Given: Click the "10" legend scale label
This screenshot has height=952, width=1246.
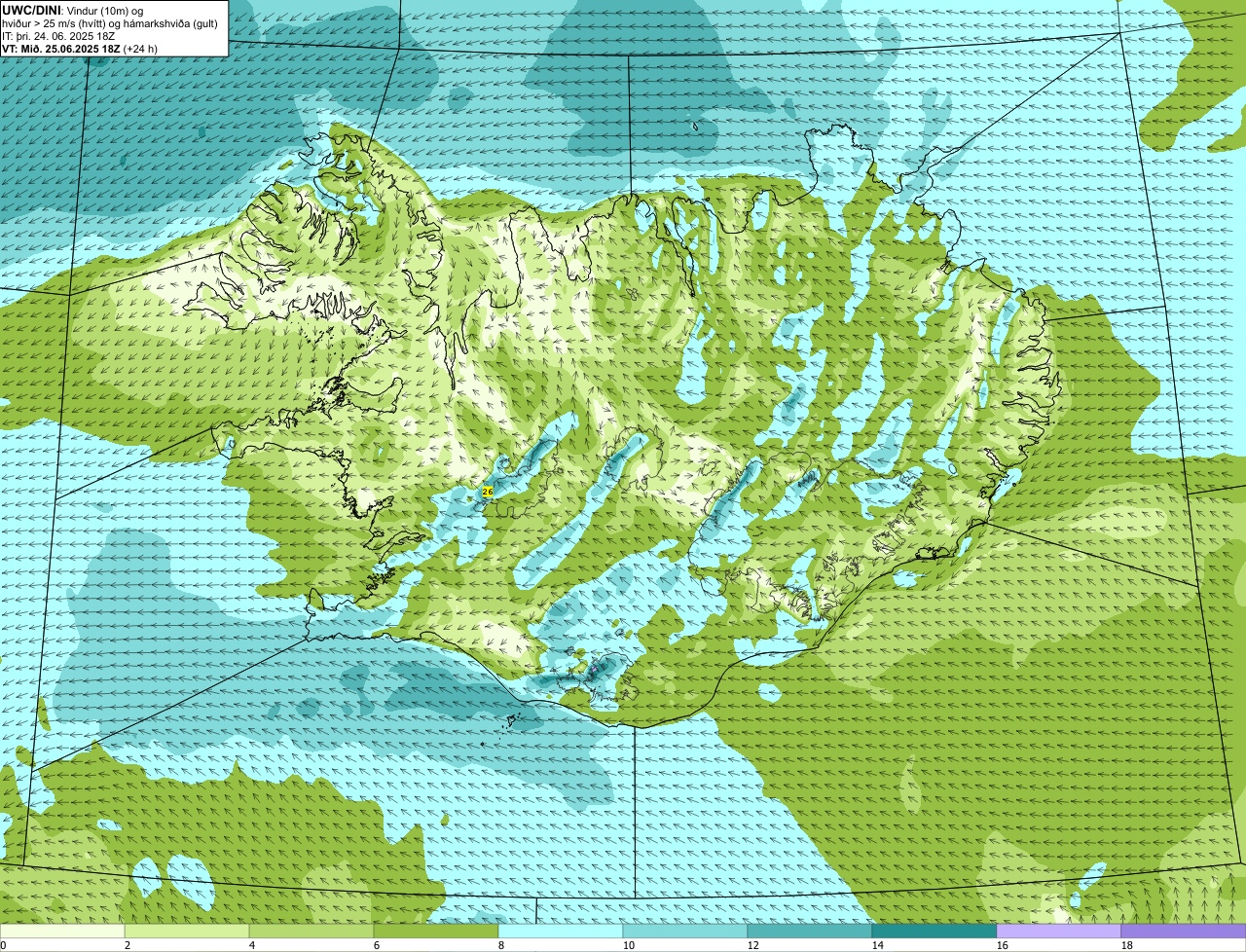Looking at the screenshot, I should 629,945.
